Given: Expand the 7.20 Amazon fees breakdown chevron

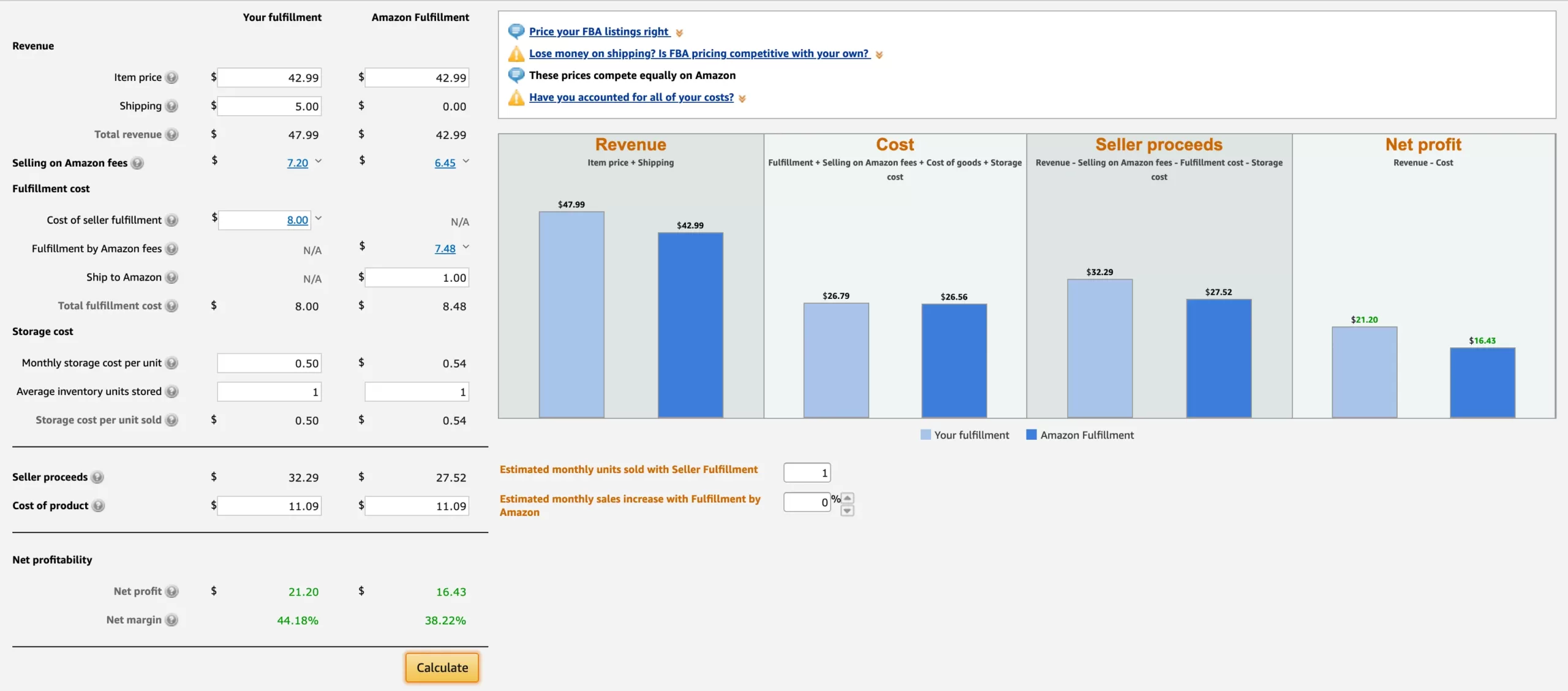Looking at the screenshot, I should 318,161.
